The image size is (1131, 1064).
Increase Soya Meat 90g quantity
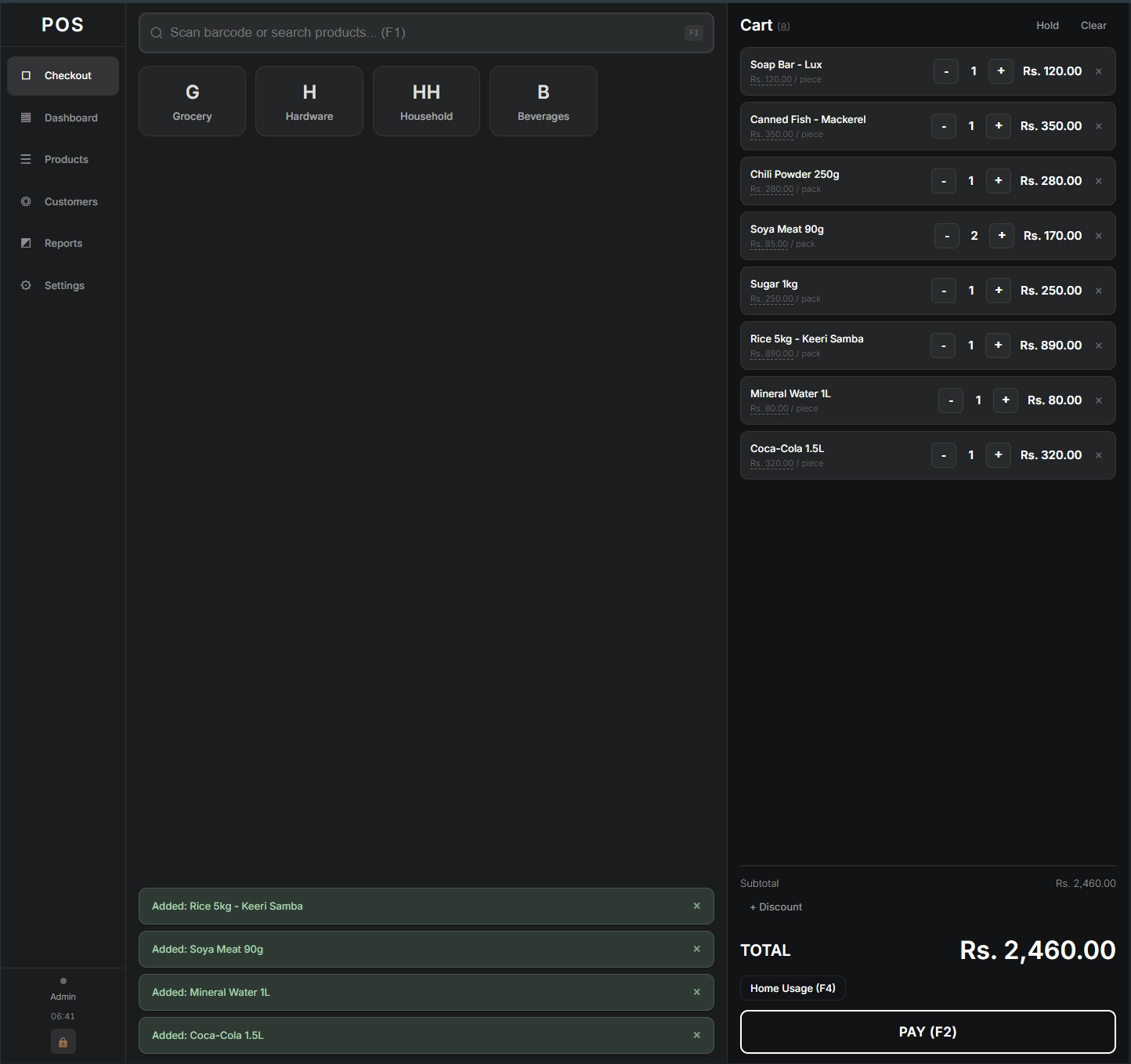coord(1001,235)
